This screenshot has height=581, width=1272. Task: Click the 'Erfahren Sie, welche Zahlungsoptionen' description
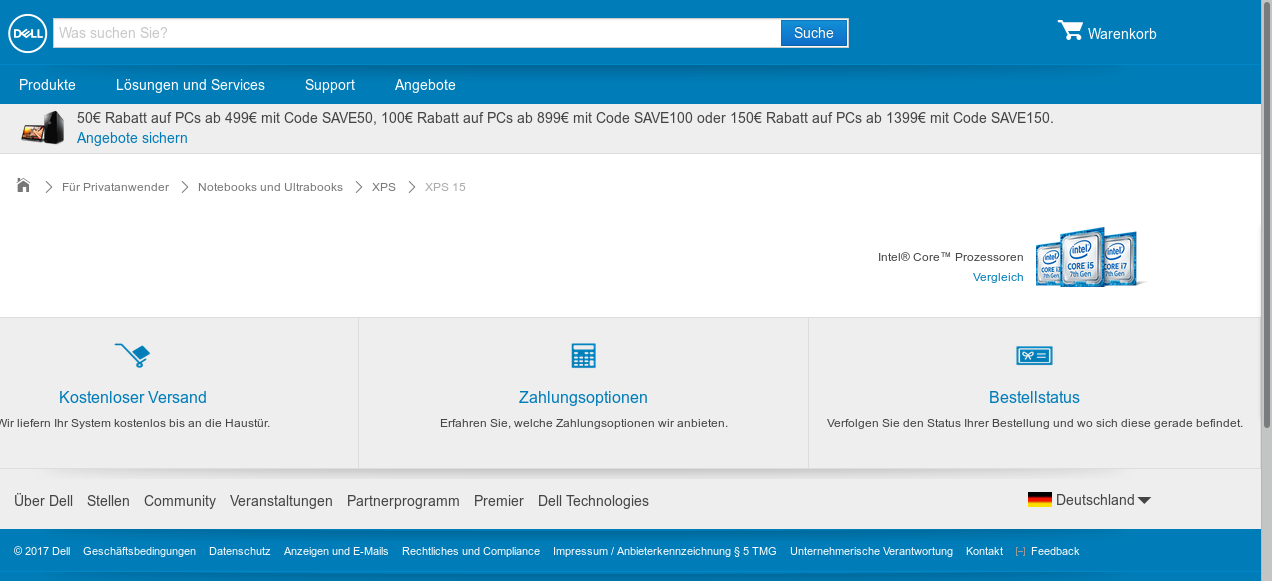(584, 423)
